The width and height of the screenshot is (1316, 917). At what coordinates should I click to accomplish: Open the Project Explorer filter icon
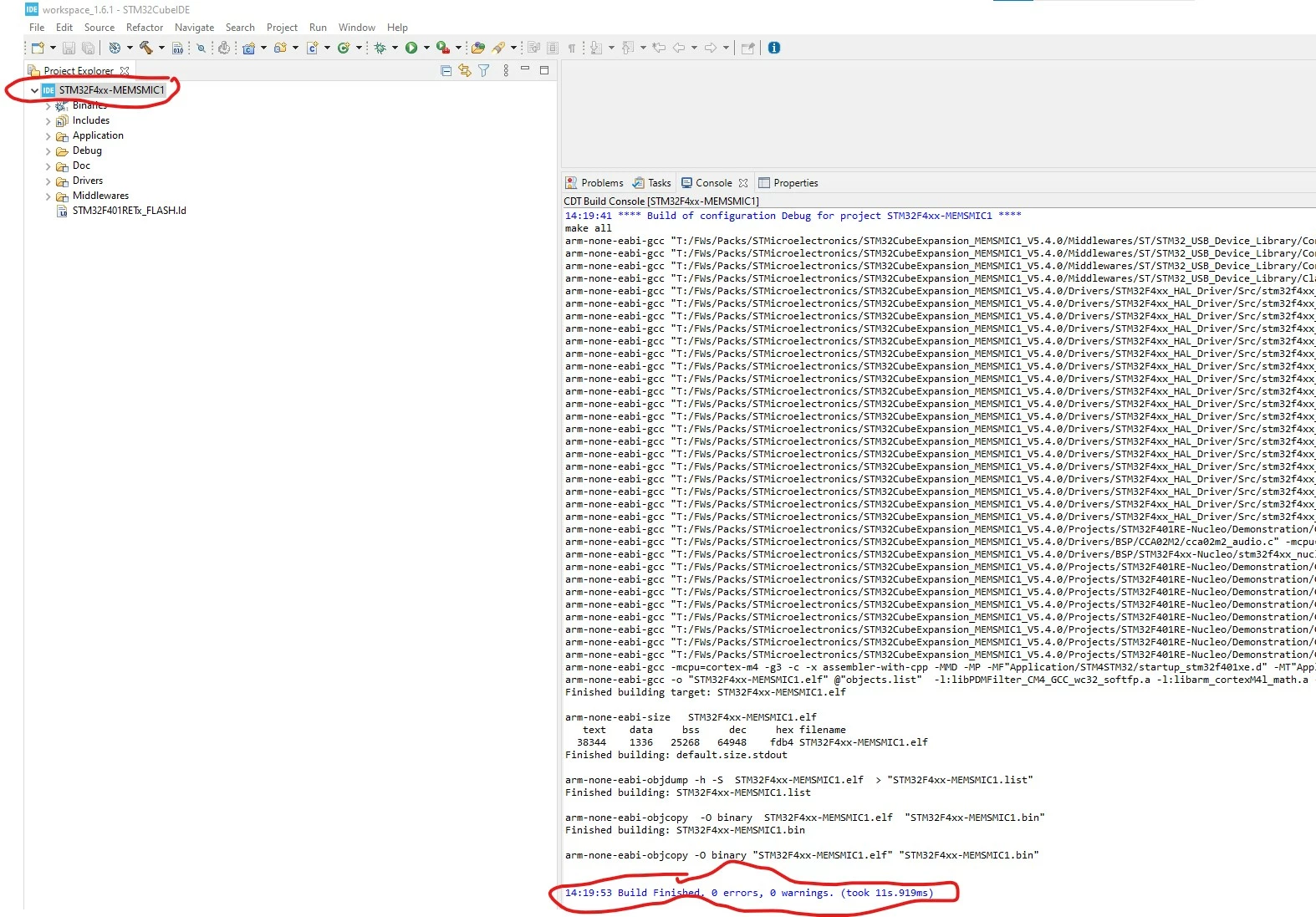pos(483,71)
